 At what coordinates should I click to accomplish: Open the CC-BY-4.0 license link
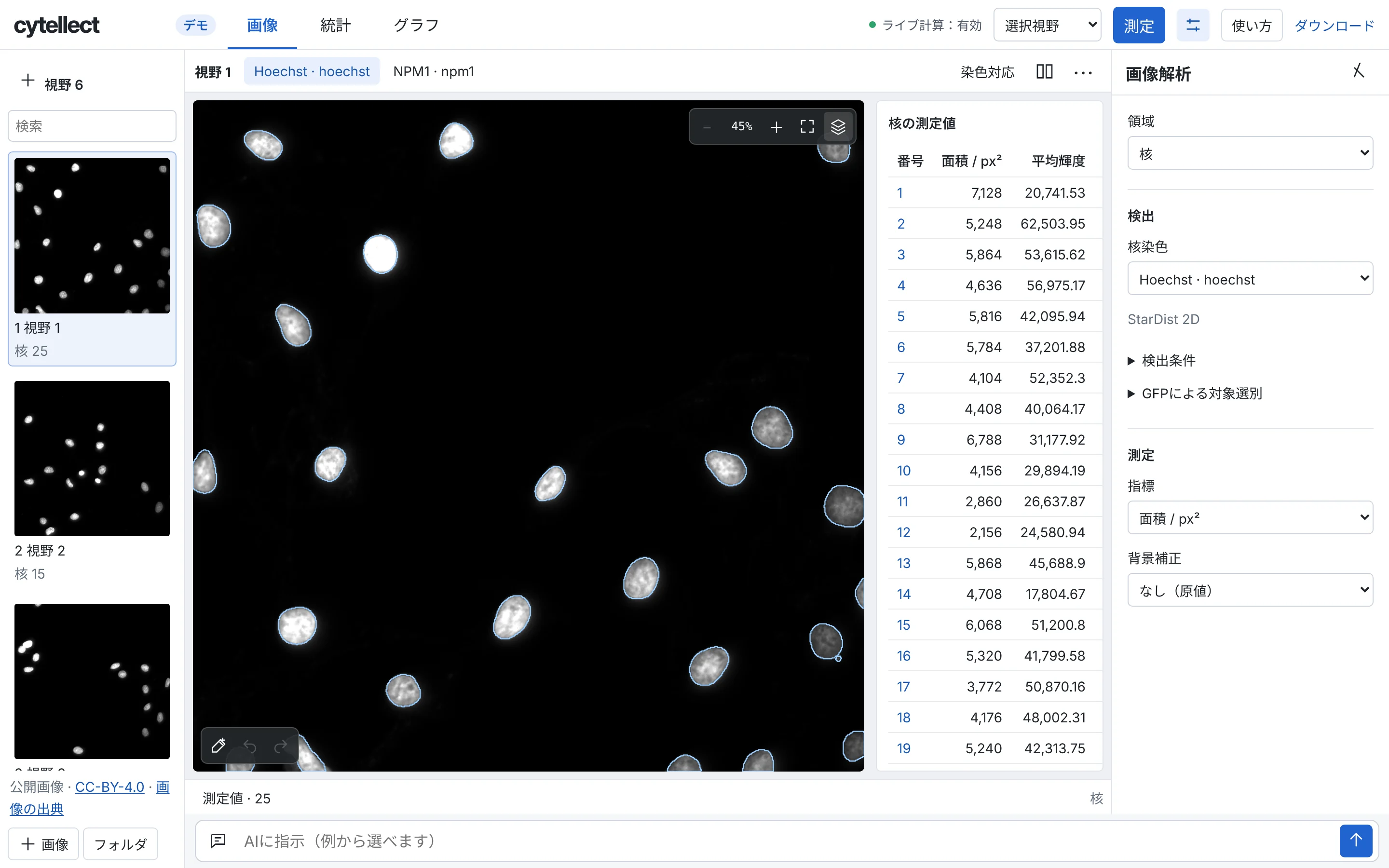109,787
